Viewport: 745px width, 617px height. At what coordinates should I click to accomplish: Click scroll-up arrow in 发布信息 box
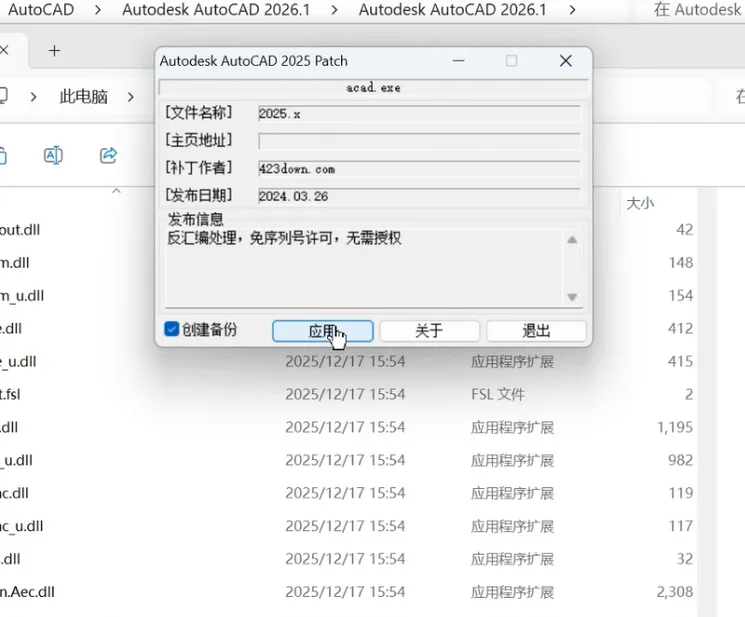pyautogui.click(x=572, y=240)
